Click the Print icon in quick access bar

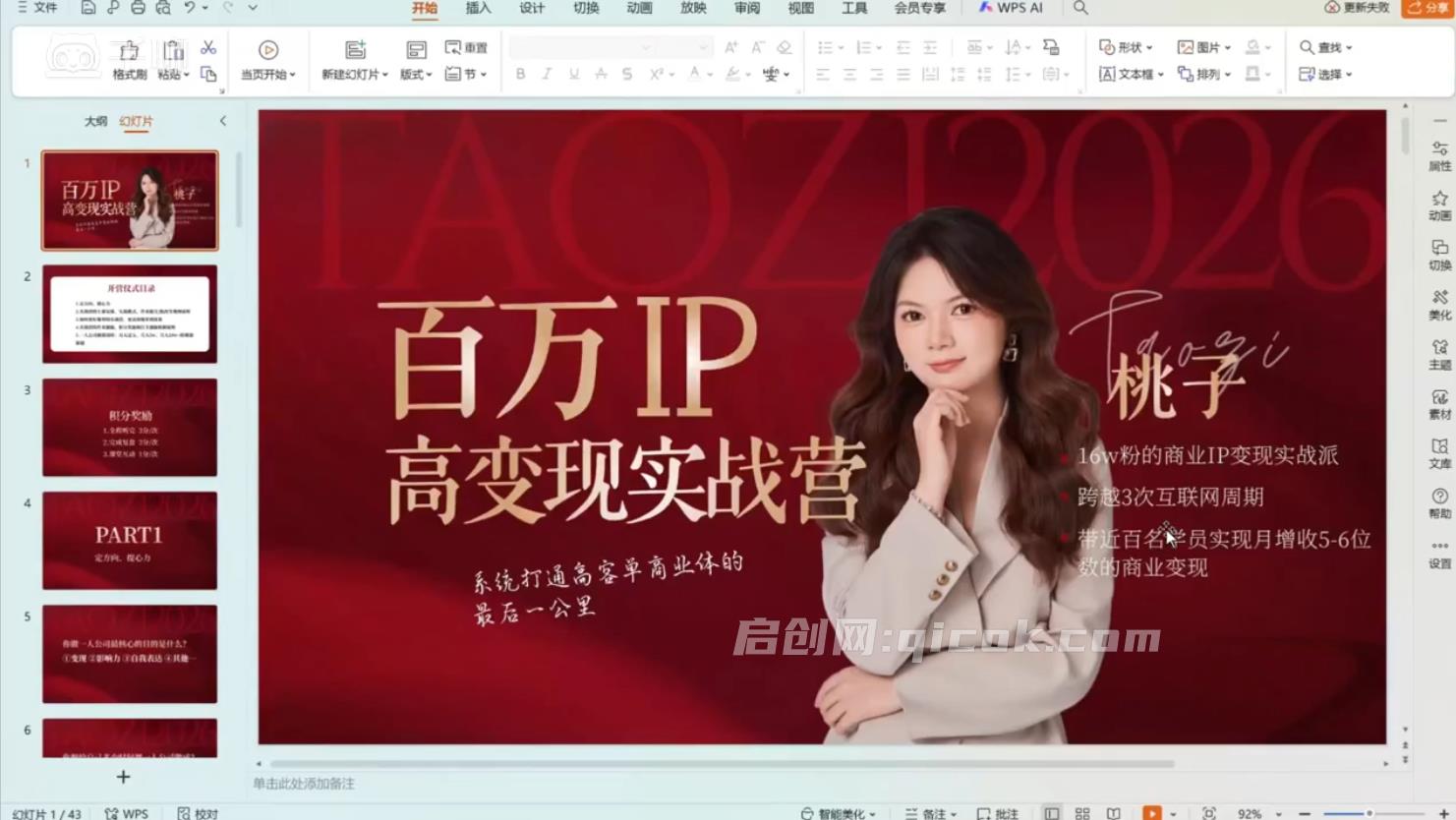pyautogui.click(x=138, y=8)
